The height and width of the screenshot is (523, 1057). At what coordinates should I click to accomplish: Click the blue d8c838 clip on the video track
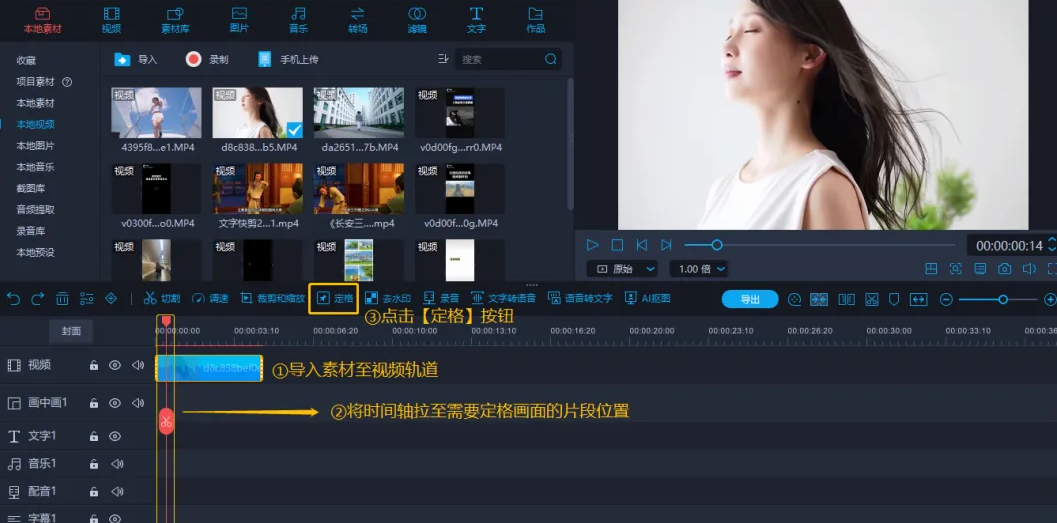[209, 369]
